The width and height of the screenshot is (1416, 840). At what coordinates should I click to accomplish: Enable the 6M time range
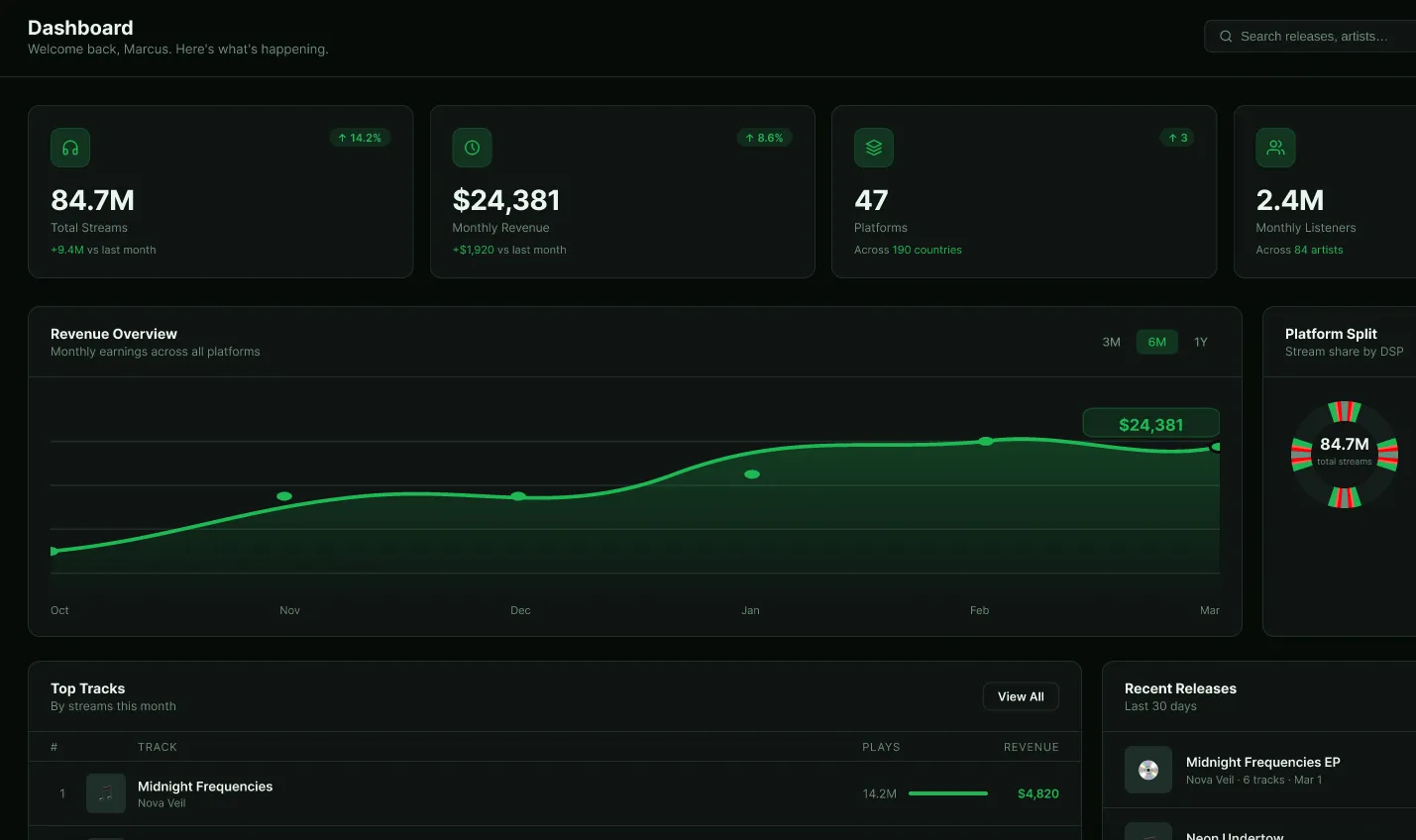[1156, 341]
